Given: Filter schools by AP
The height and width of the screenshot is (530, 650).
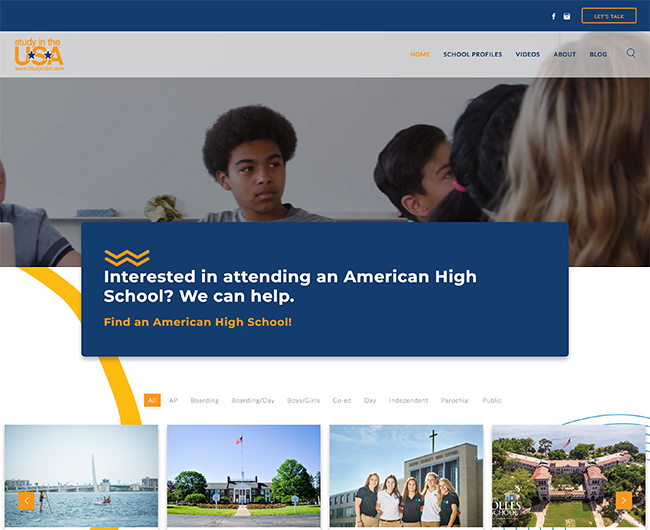Looking at the screenshot, I should coord(173,400).
